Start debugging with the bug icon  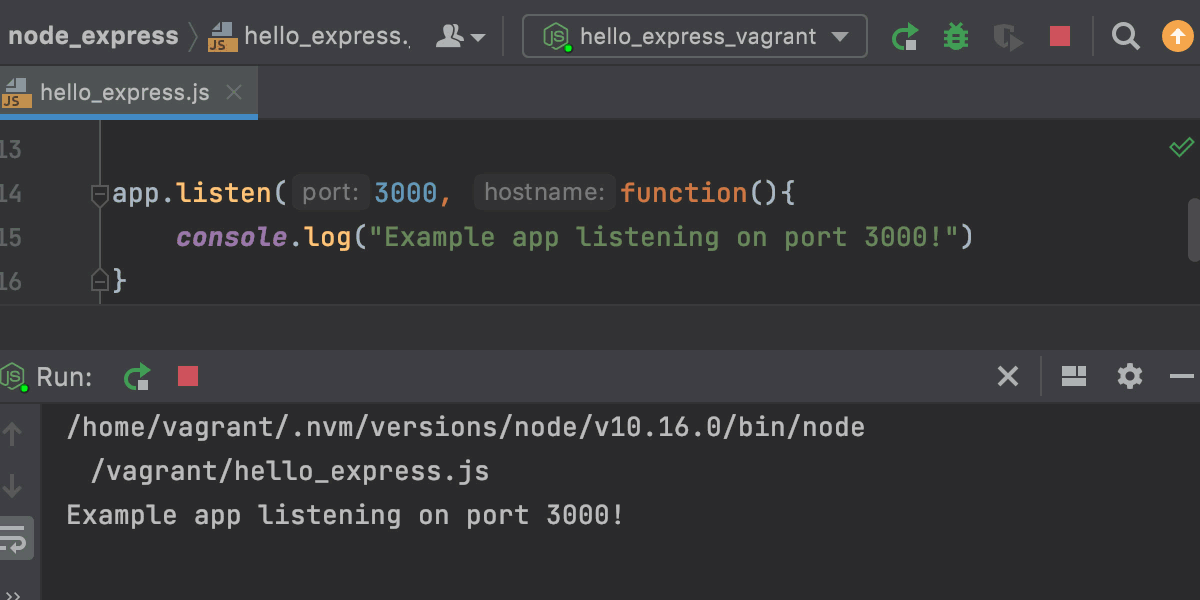click(955, 36)
